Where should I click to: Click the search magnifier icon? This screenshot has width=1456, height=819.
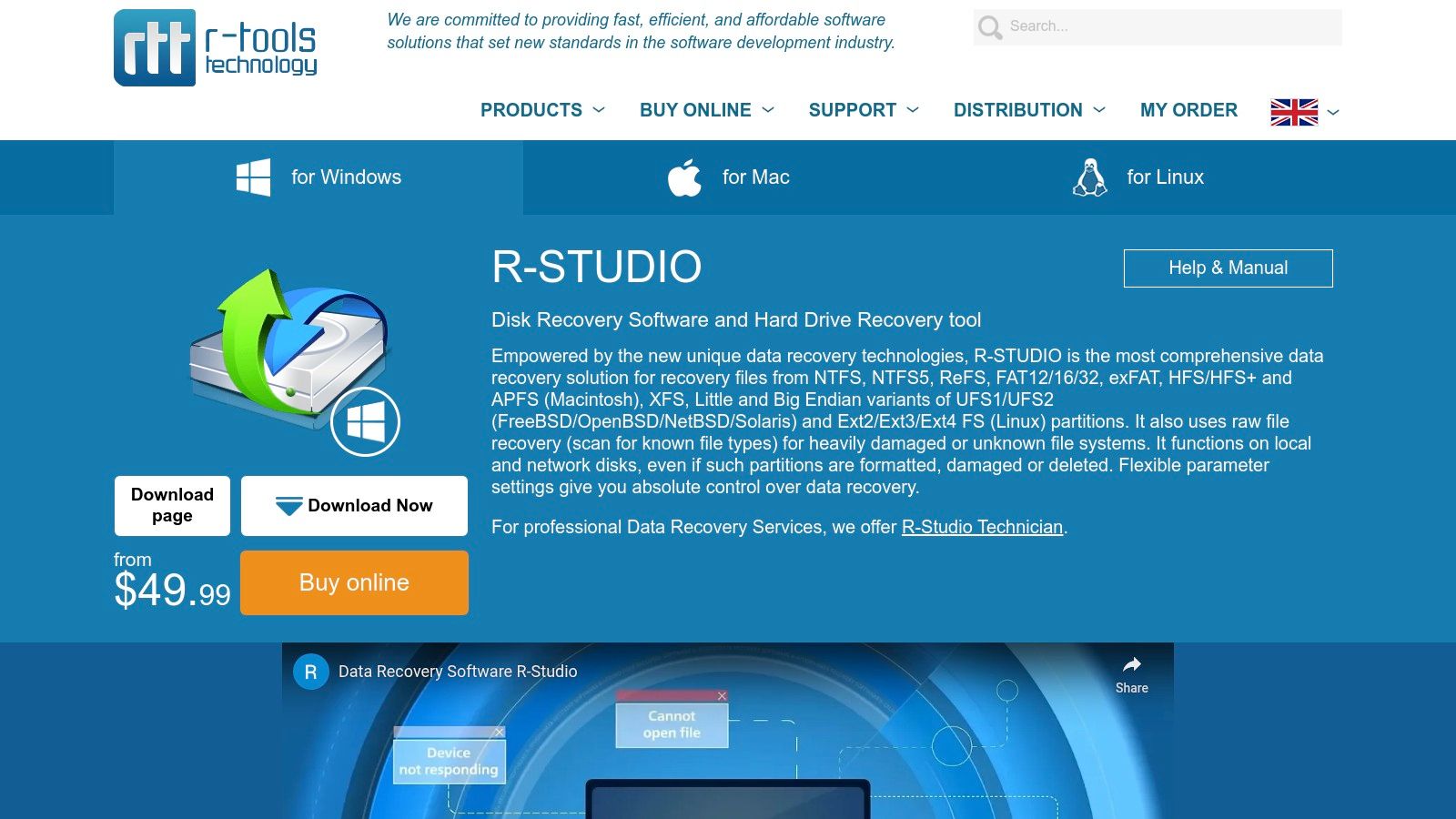point(990,27)
